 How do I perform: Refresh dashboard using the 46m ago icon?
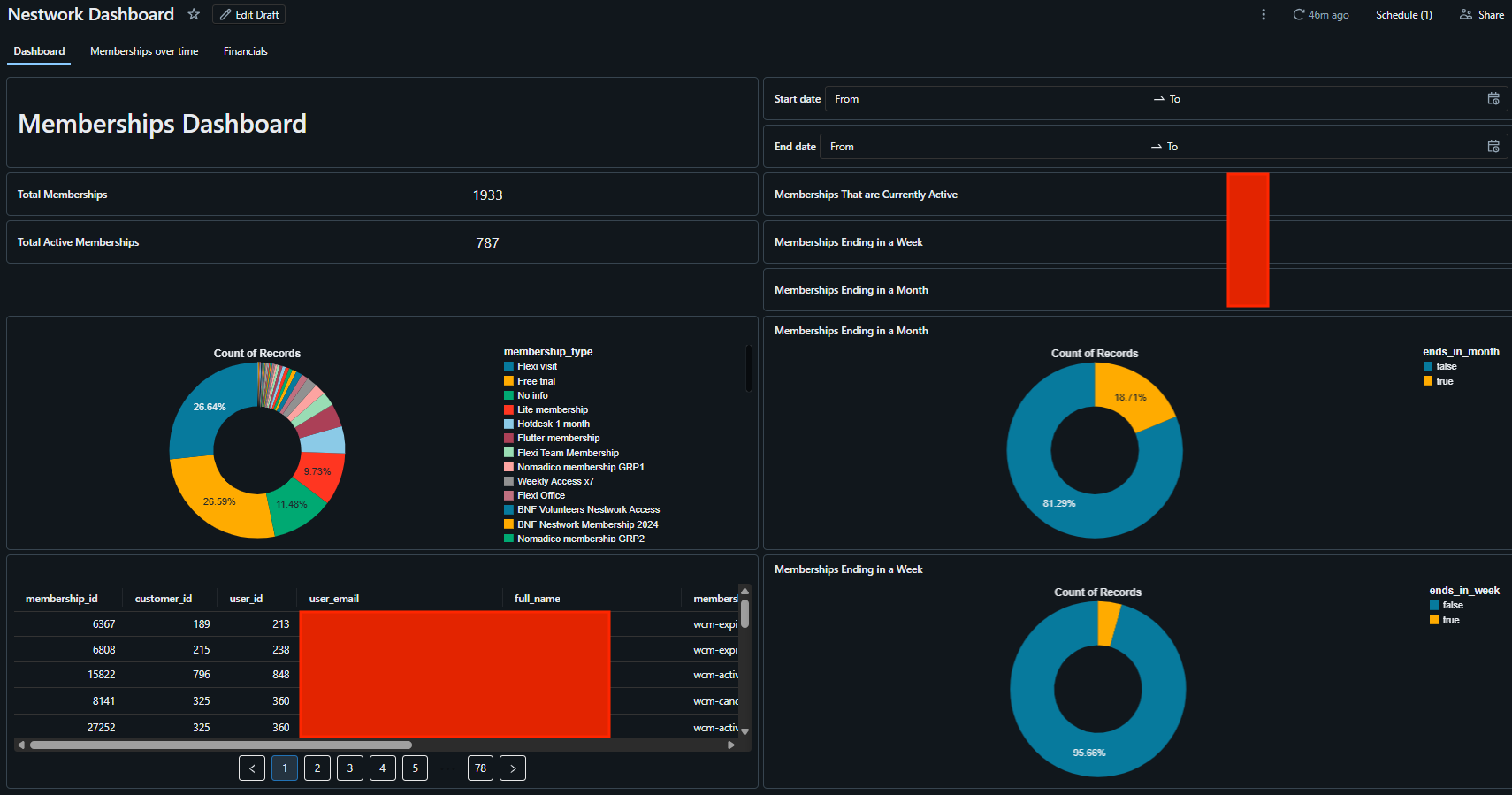1299,15
